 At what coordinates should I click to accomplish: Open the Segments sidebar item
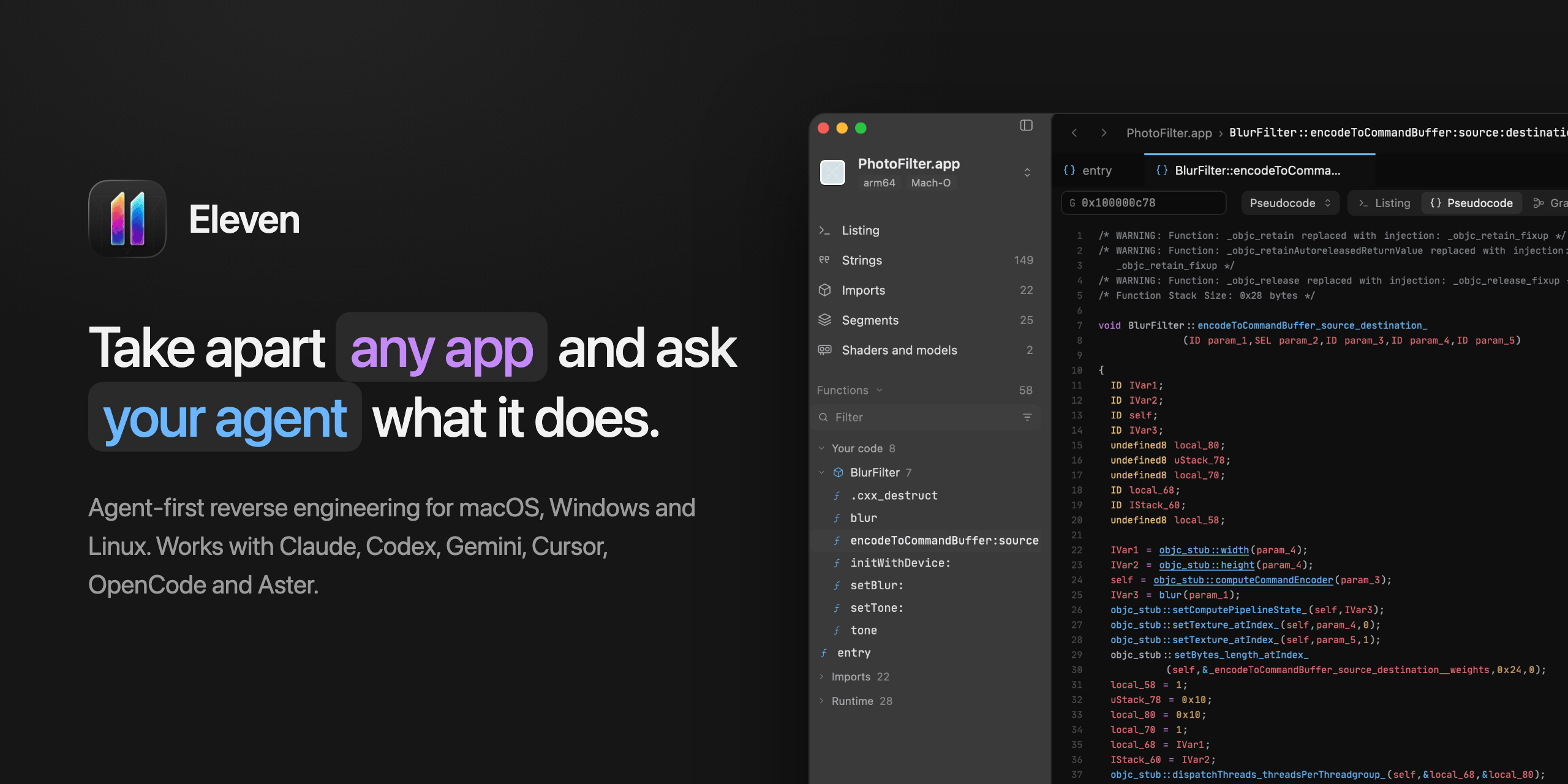[x=925, y=320]
